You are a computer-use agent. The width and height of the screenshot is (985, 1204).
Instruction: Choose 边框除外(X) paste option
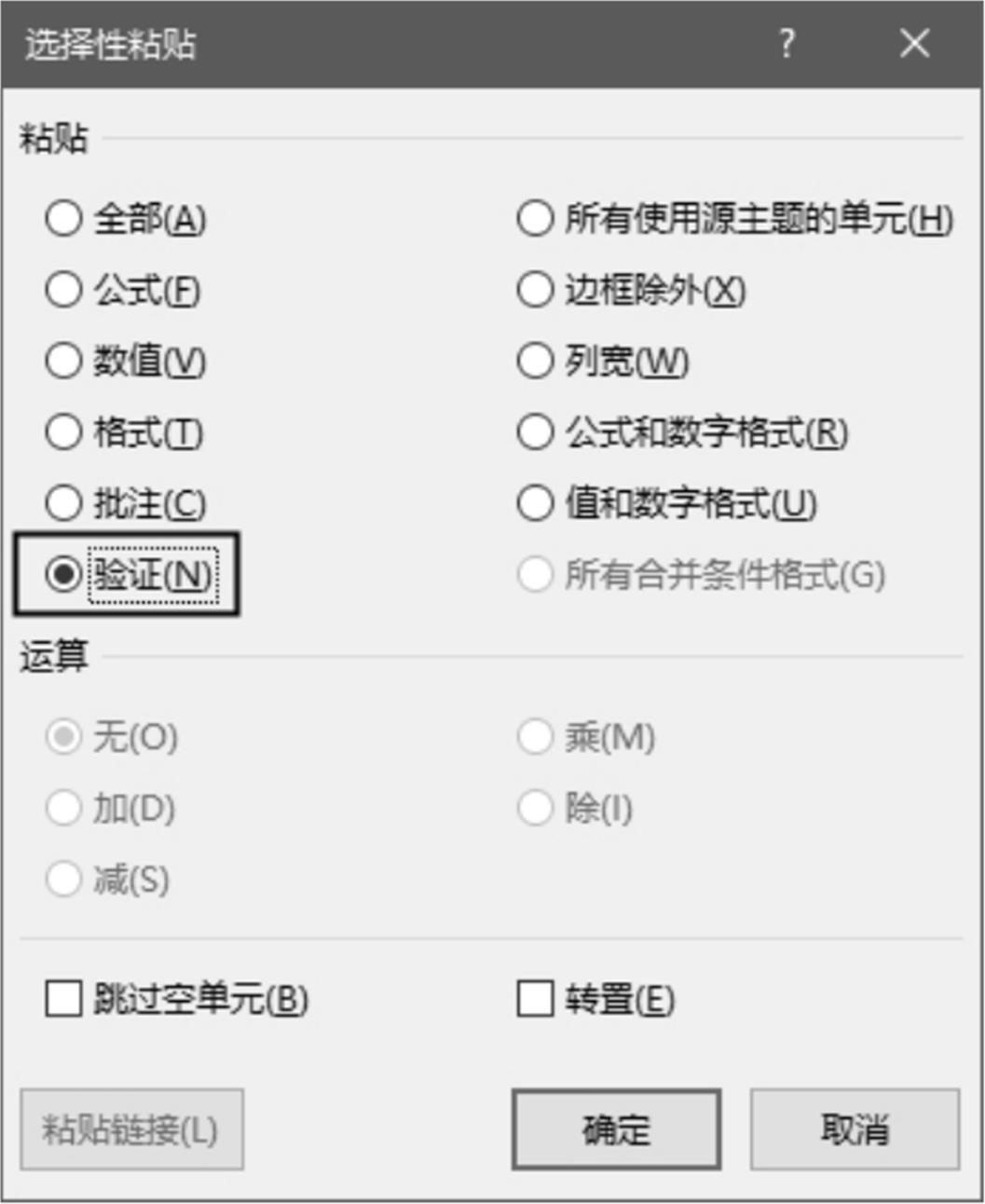click(535, 290)
